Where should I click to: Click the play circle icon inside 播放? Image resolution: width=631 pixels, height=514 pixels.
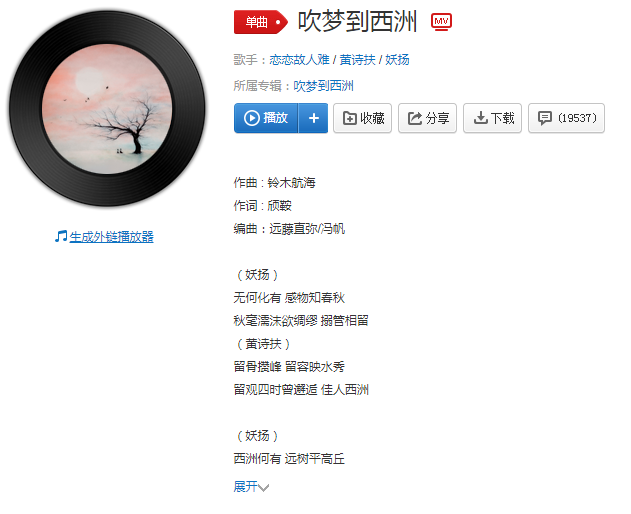252,118
